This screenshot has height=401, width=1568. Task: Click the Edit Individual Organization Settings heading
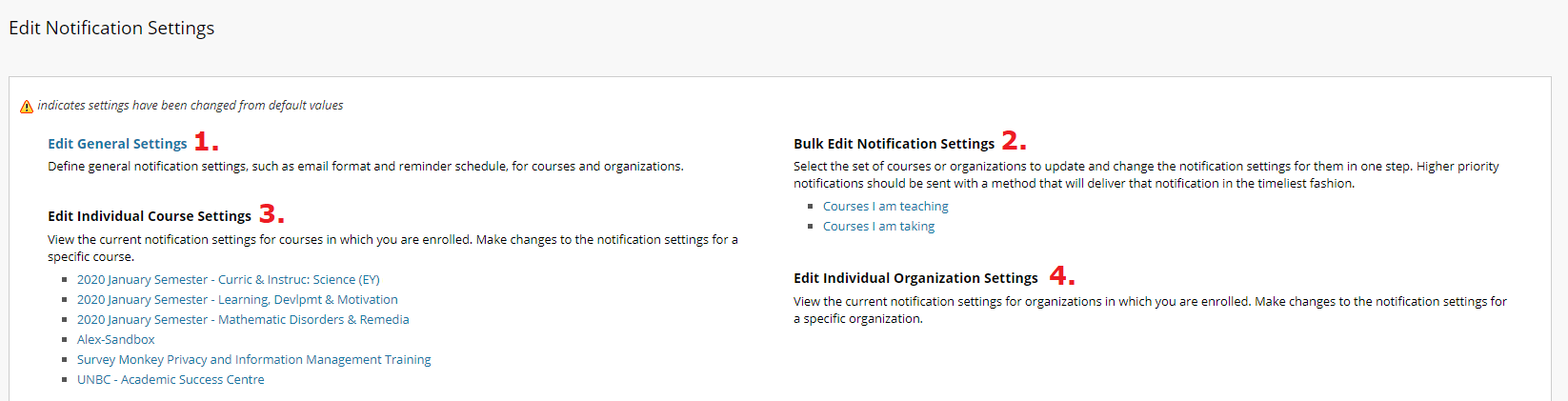(915, 278)
